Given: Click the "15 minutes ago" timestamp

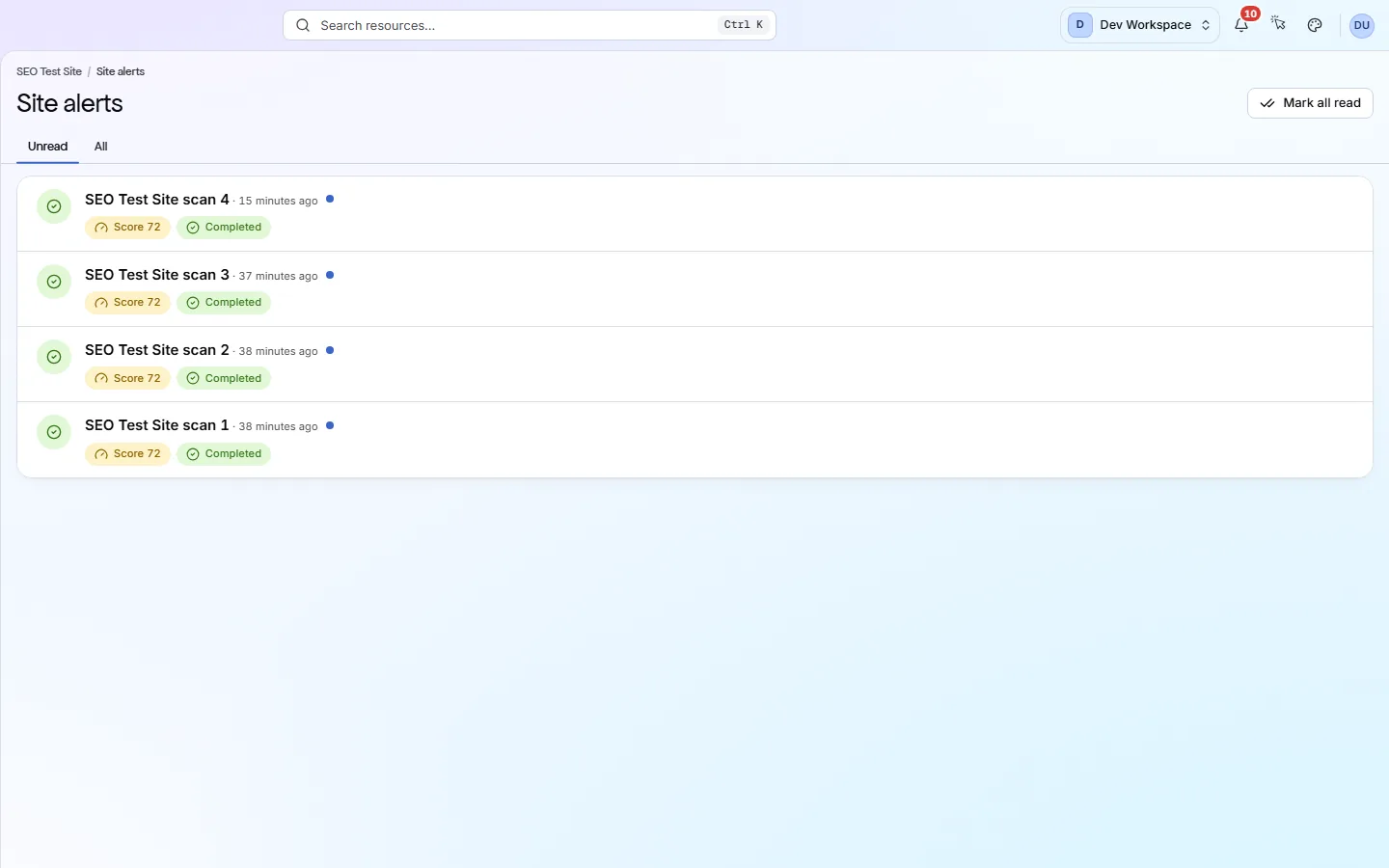Looking at the screenshot, I should click(278, 201).
